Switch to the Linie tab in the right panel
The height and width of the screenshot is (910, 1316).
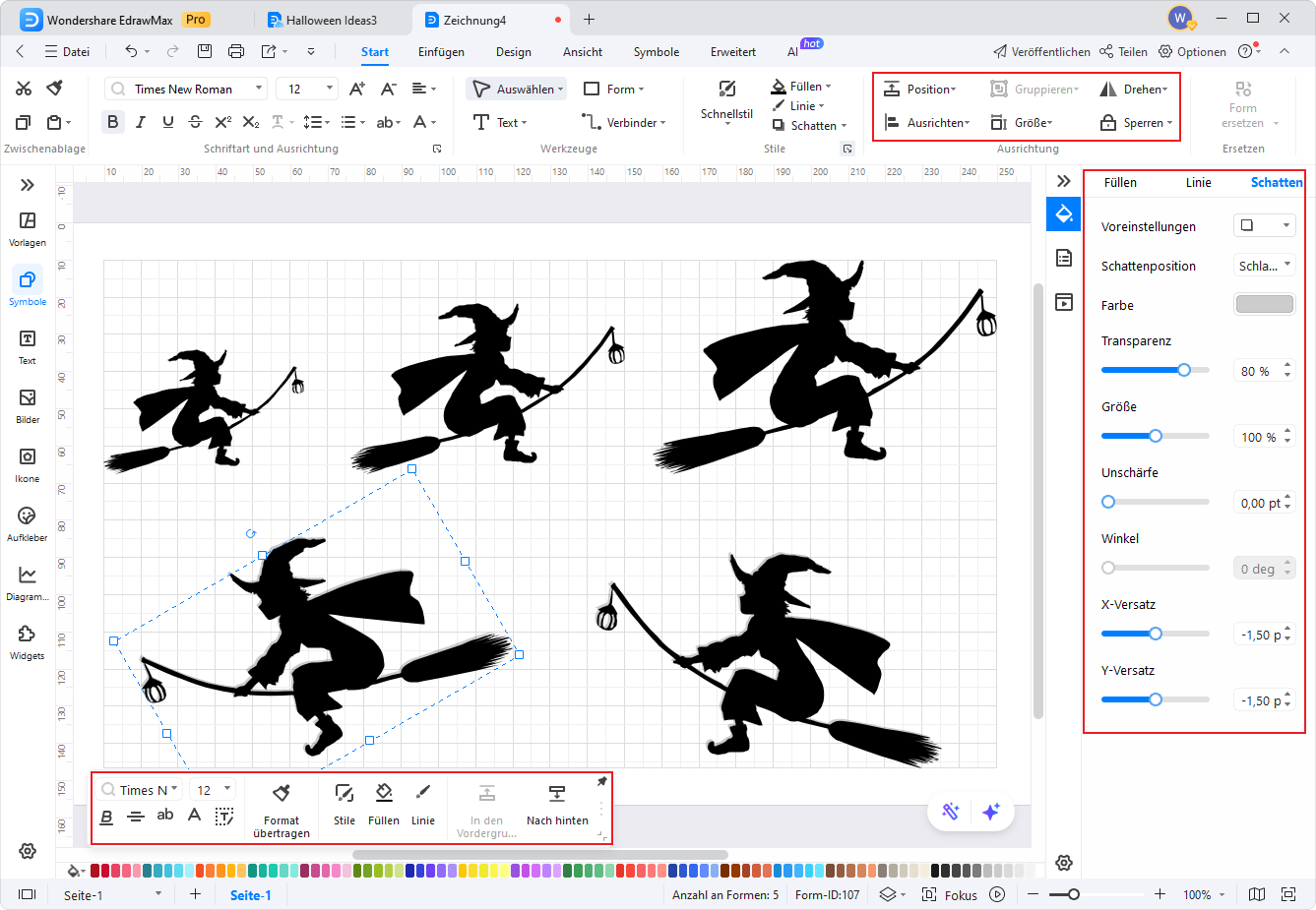pos(1198,182)
